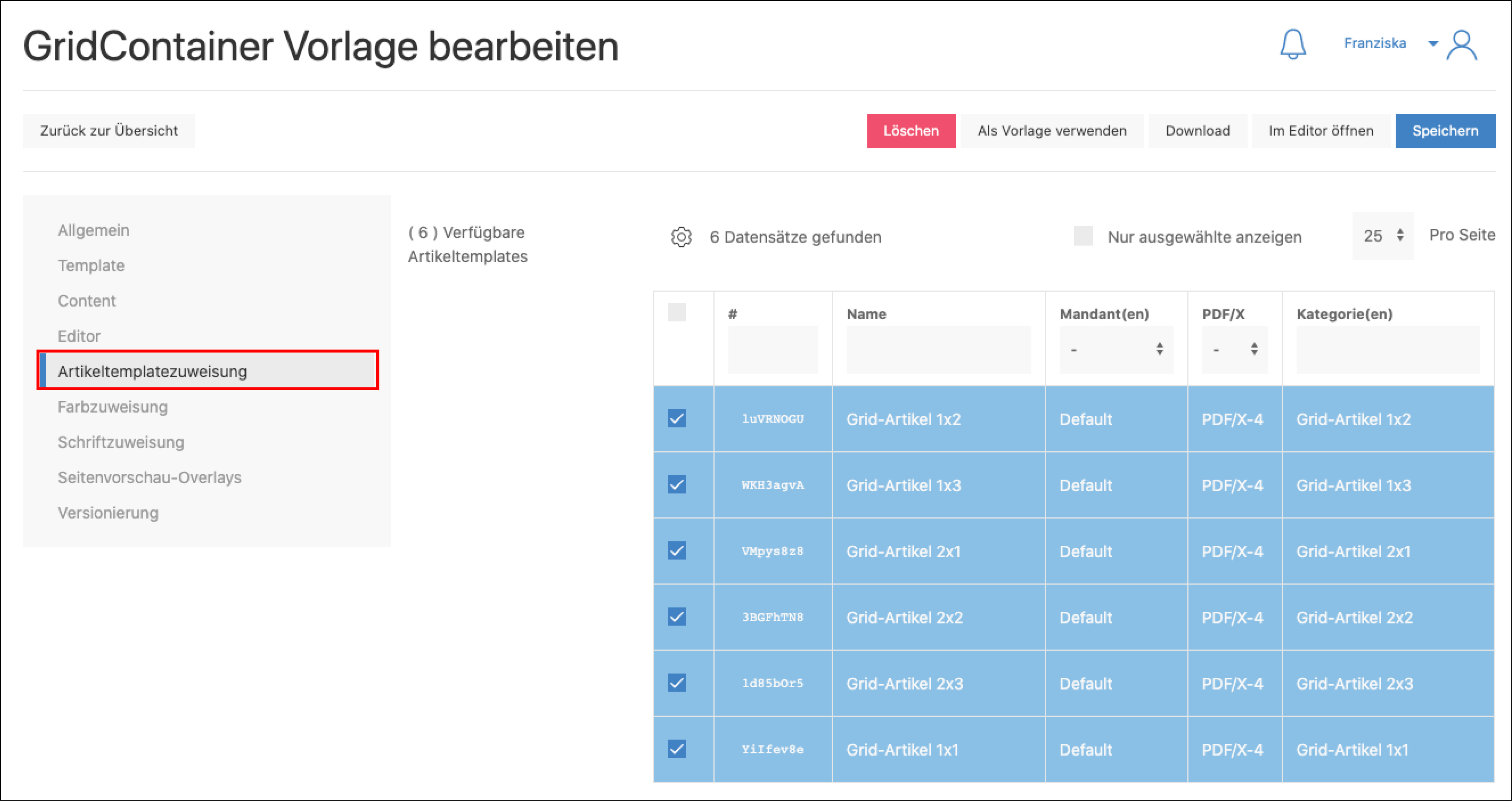
Task: Click Im Editor öffnen button
Action: click(x=1321, y=131)
